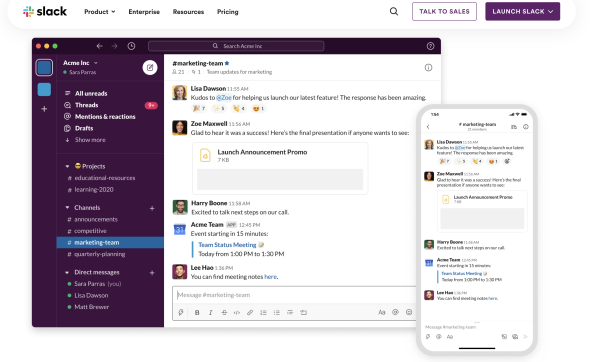Open the website search magnifier icon

(x=394, y=11)
